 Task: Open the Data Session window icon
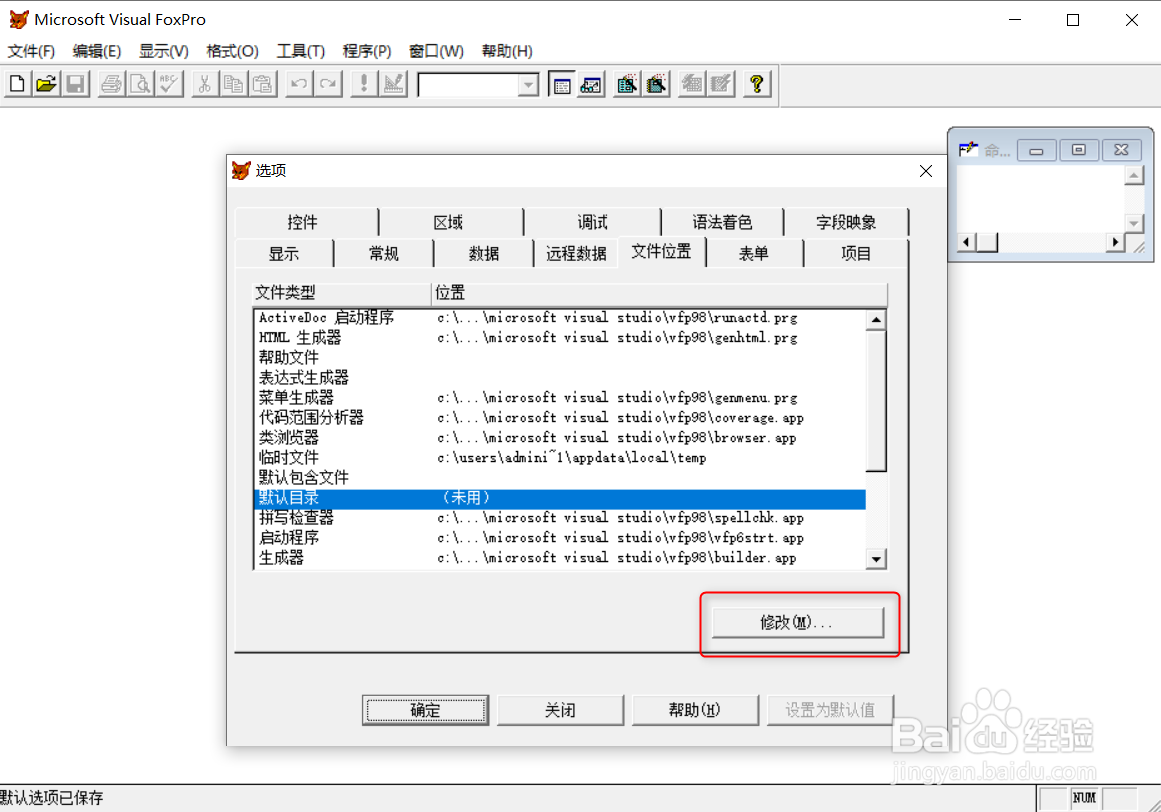pyautogui.click(x=591, y=84)
